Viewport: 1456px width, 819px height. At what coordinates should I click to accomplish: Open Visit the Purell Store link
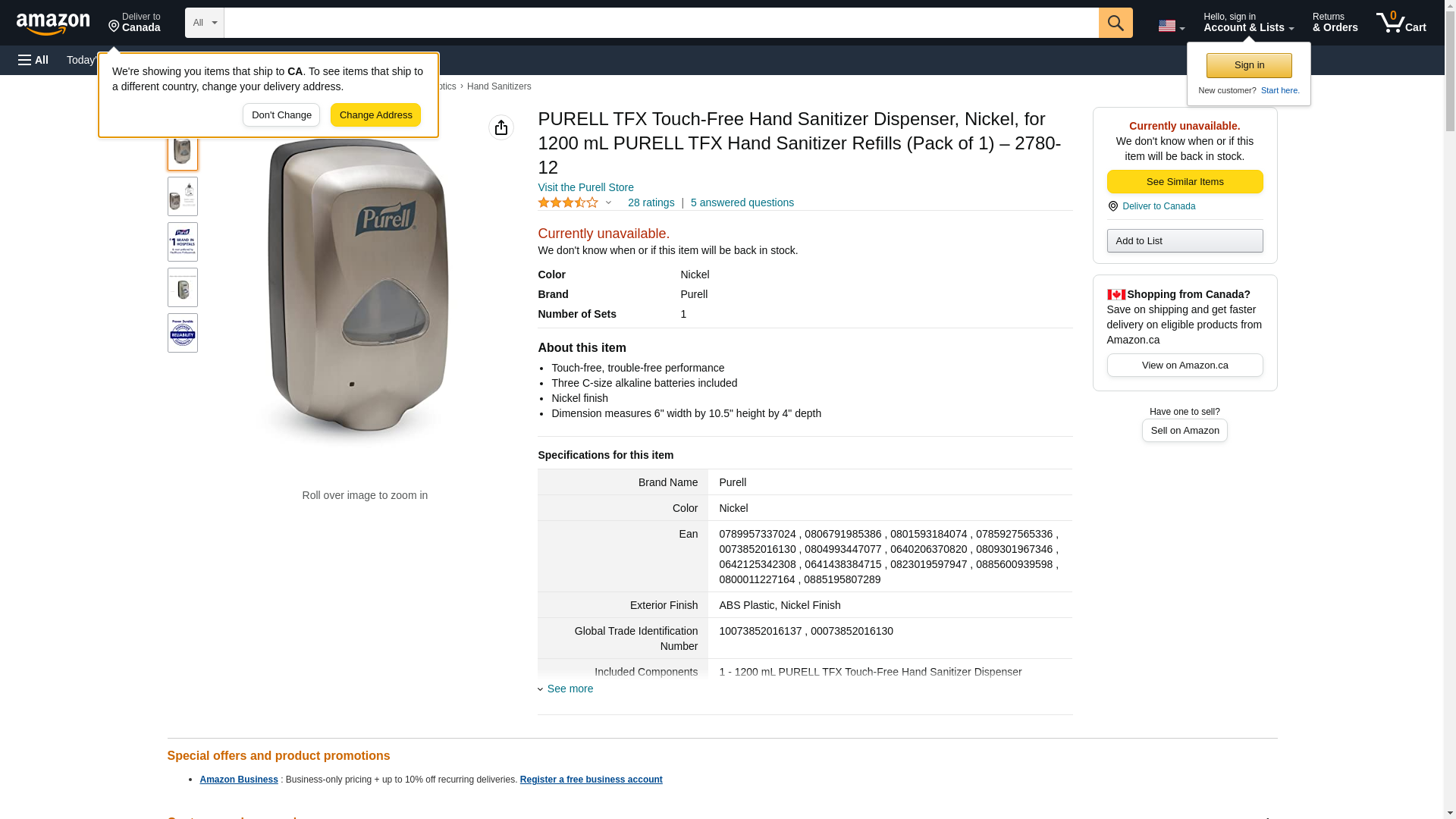(x=585, y=187)
